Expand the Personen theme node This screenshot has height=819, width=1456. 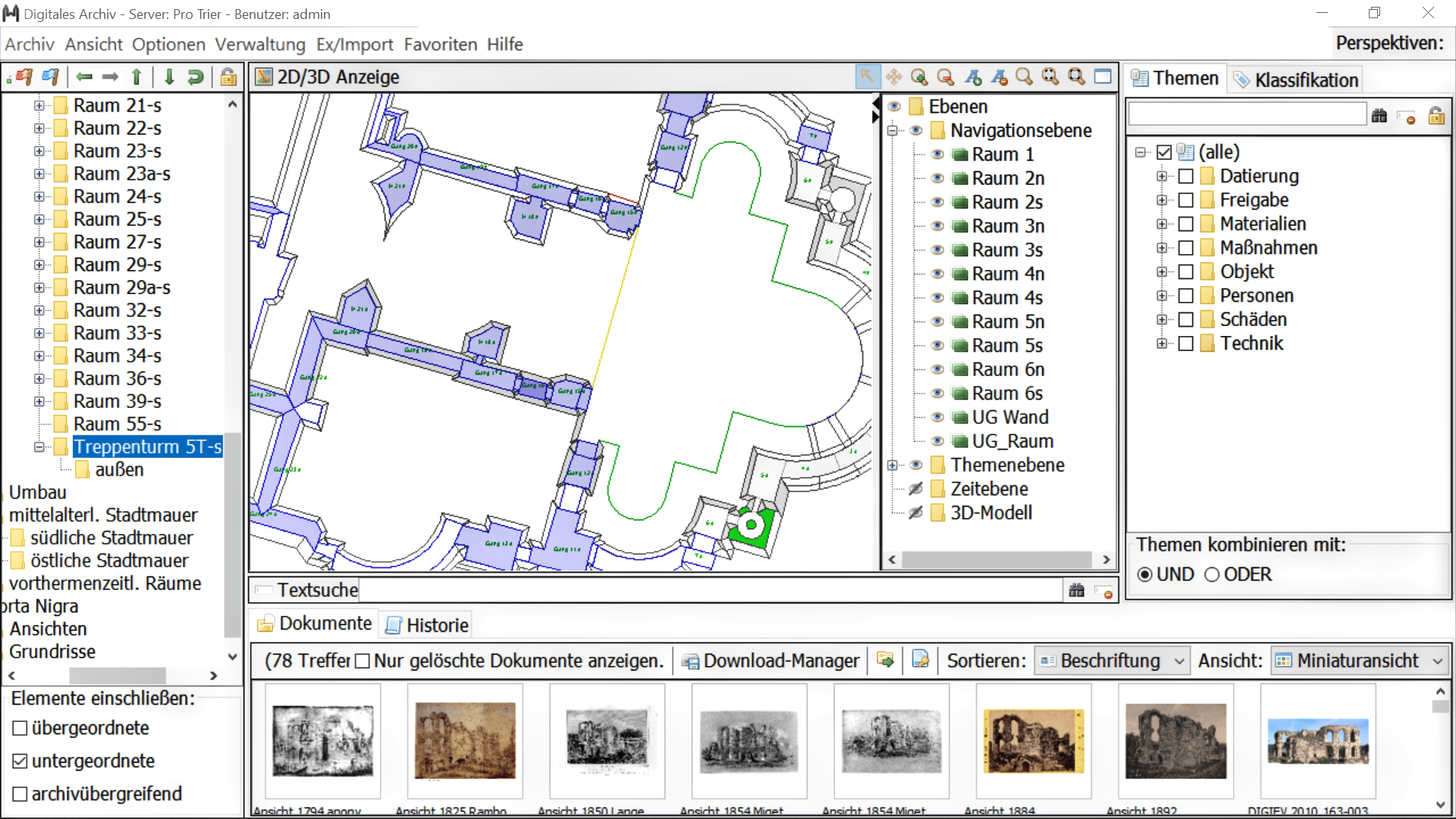1162,296
